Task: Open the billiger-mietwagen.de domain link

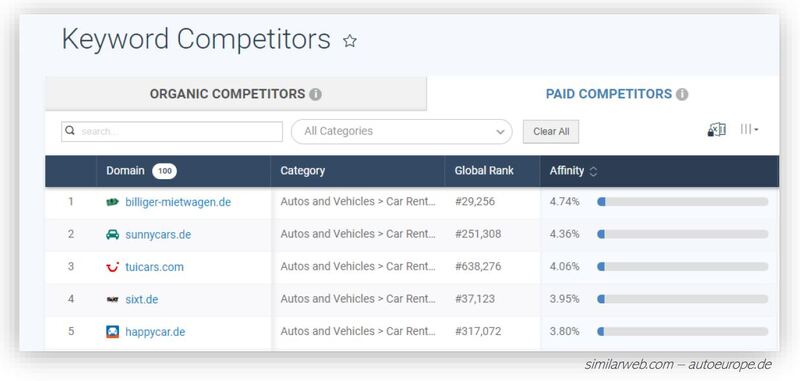Action: pos(178,202)
